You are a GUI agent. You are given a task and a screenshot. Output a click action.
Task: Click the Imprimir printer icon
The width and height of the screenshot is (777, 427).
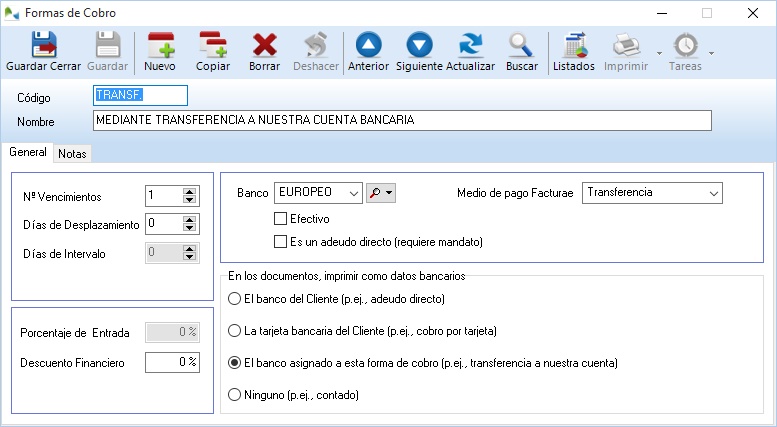[x=626, y=46]
